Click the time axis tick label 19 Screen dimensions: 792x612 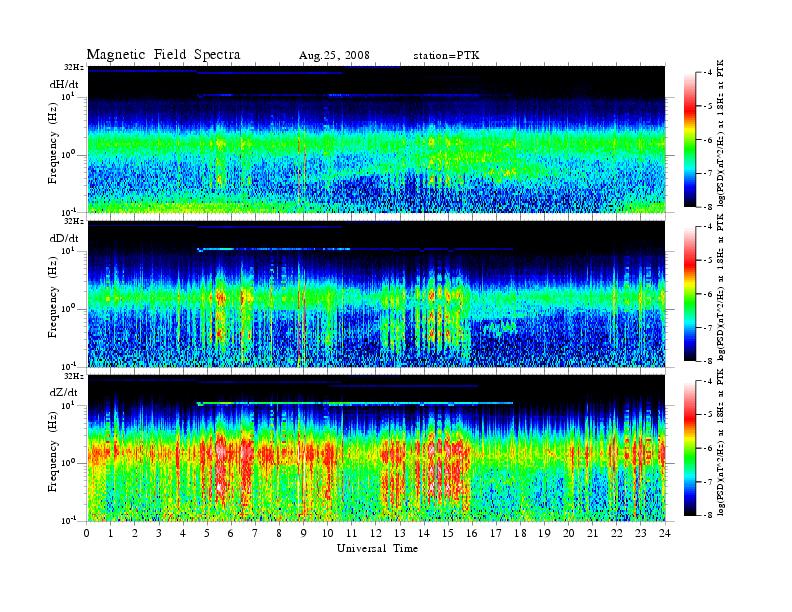(544, 533)
